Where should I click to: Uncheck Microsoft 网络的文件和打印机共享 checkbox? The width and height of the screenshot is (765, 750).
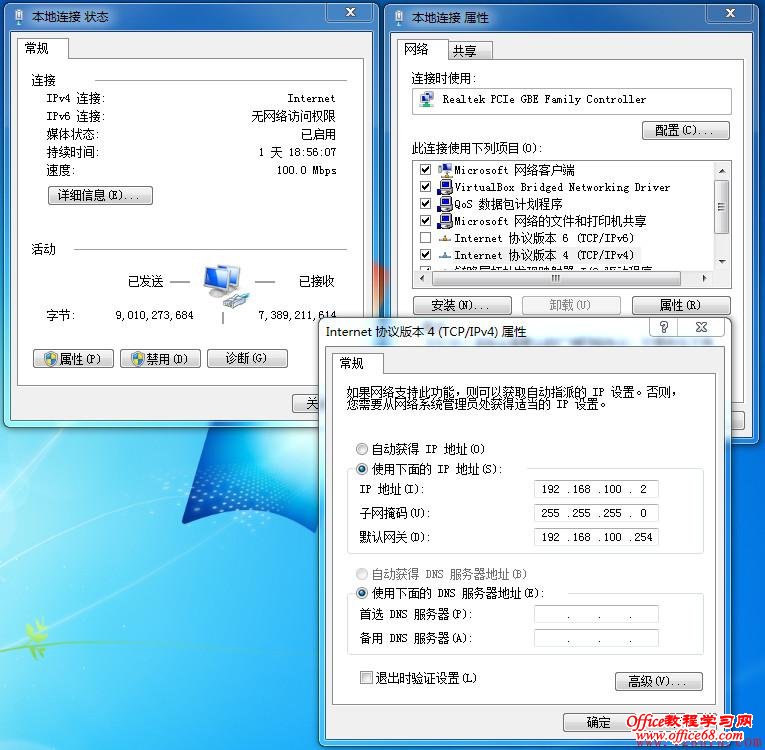click(425, 221)
